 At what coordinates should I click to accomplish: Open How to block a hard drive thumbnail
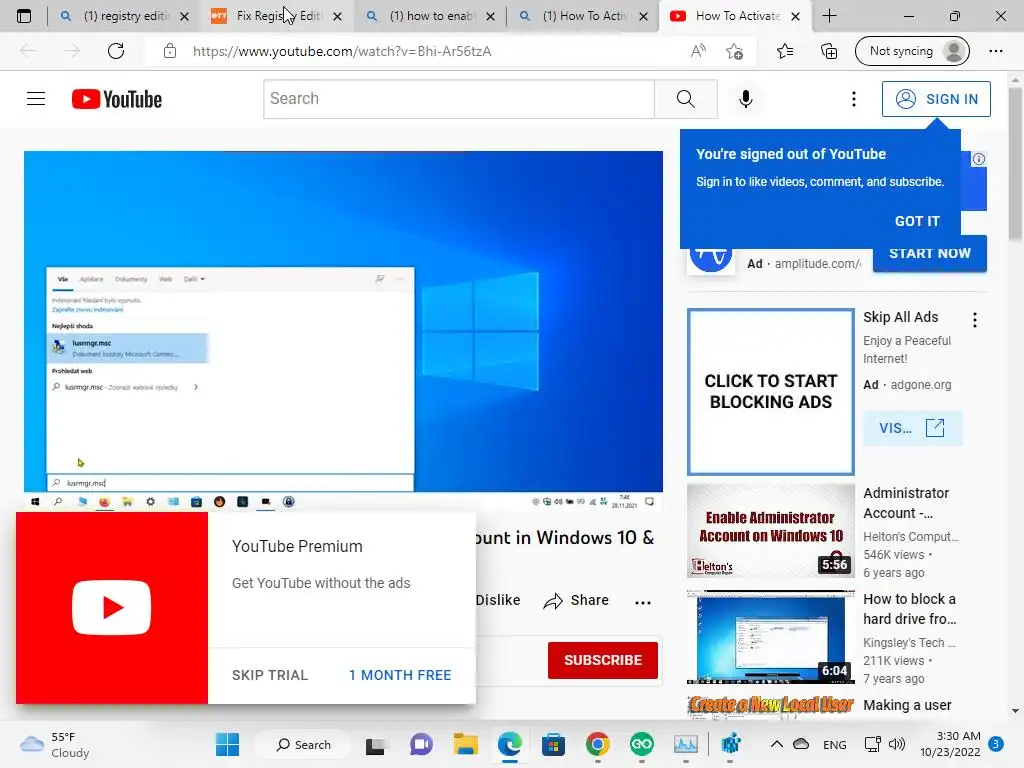[771, 637]
